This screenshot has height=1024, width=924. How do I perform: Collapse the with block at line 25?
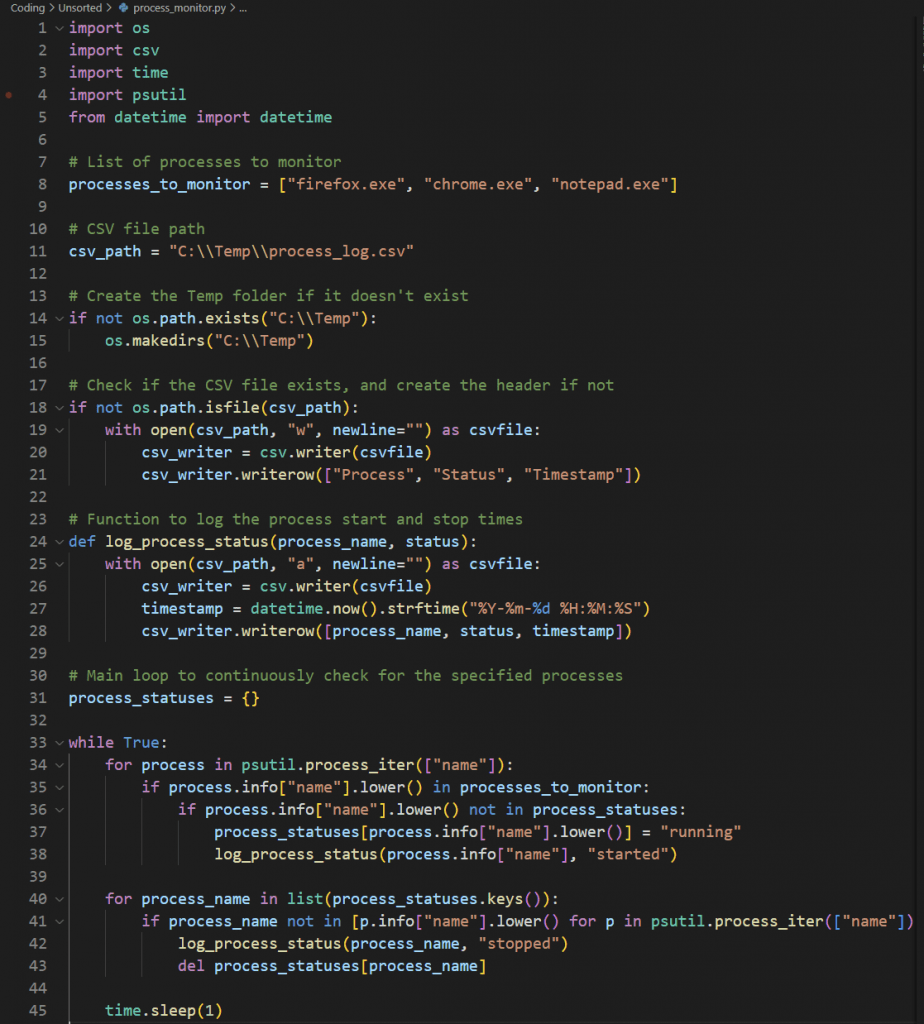[x=59, y=564]
